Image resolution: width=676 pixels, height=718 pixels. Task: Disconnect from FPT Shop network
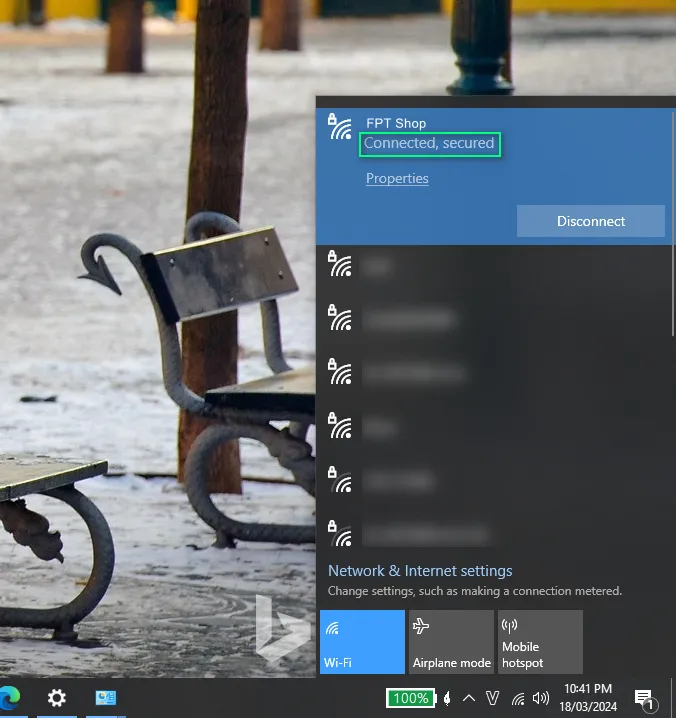coord(590,221)
